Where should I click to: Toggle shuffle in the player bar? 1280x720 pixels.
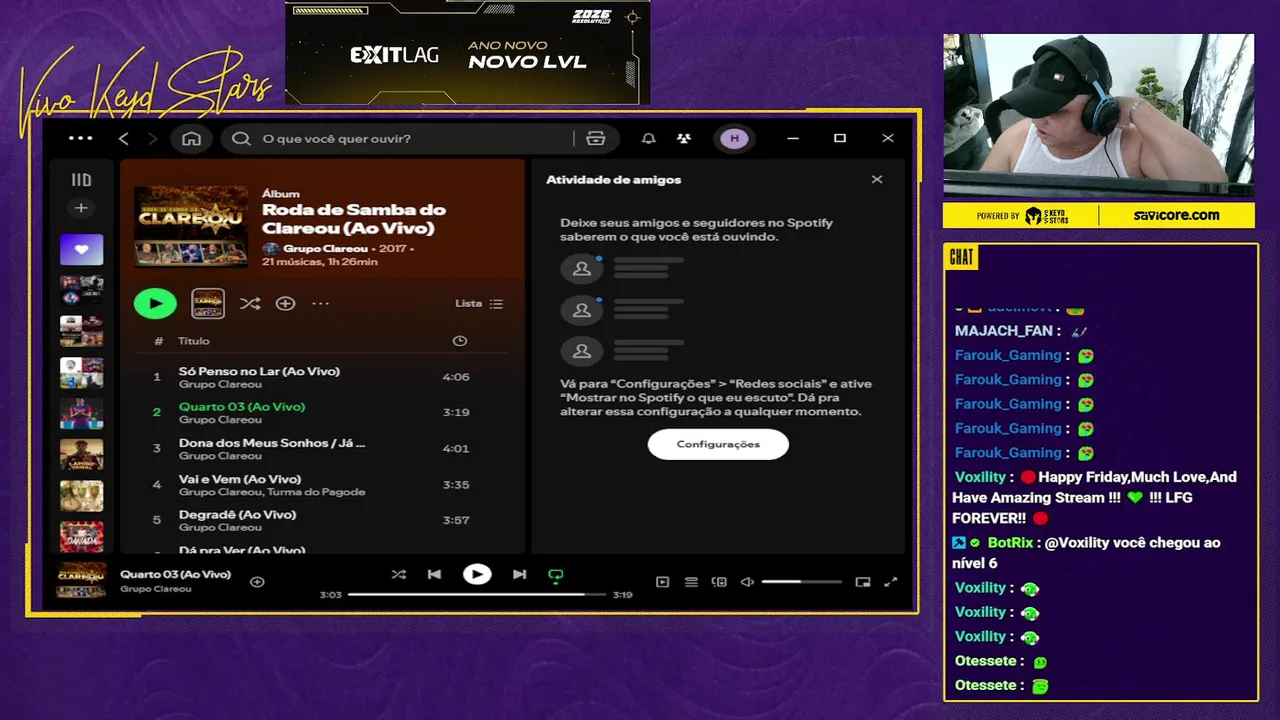click(x=399, y=574)
